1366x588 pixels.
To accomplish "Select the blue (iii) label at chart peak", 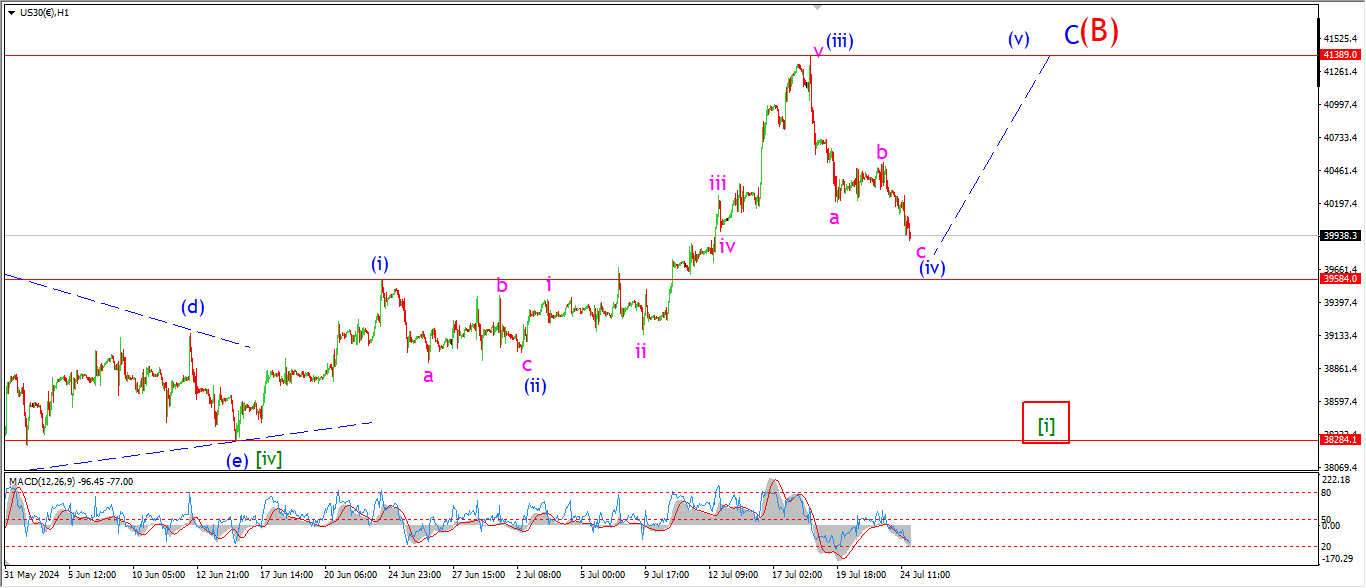I will [x=839, y=41].
